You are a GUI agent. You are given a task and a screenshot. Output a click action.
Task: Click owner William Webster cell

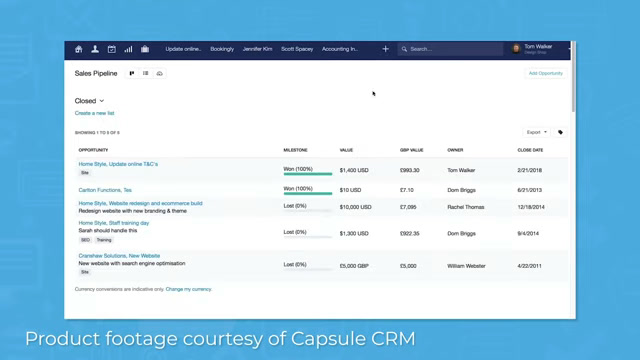[466, 266]
